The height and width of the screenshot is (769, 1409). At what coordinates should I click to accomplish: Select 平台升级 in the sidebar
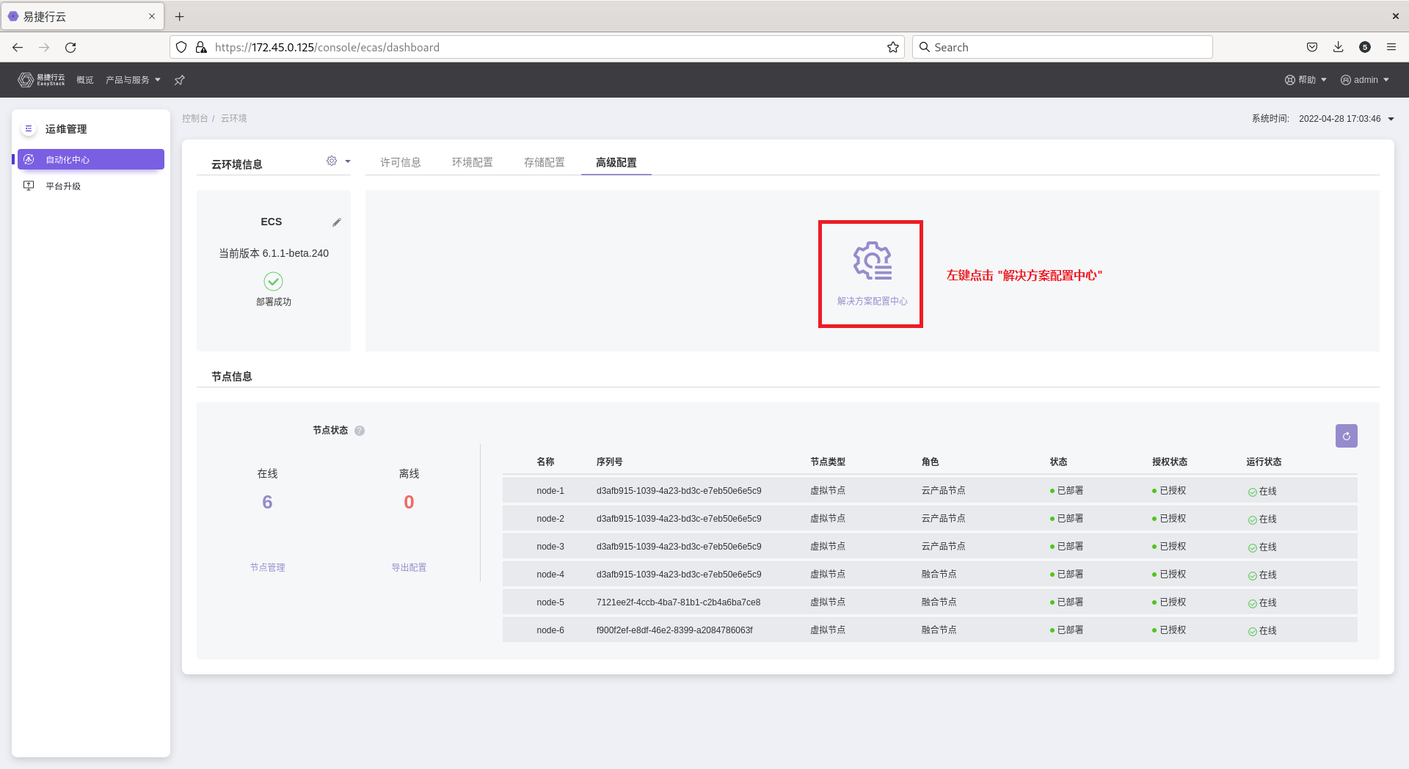[x=63, y=186]
